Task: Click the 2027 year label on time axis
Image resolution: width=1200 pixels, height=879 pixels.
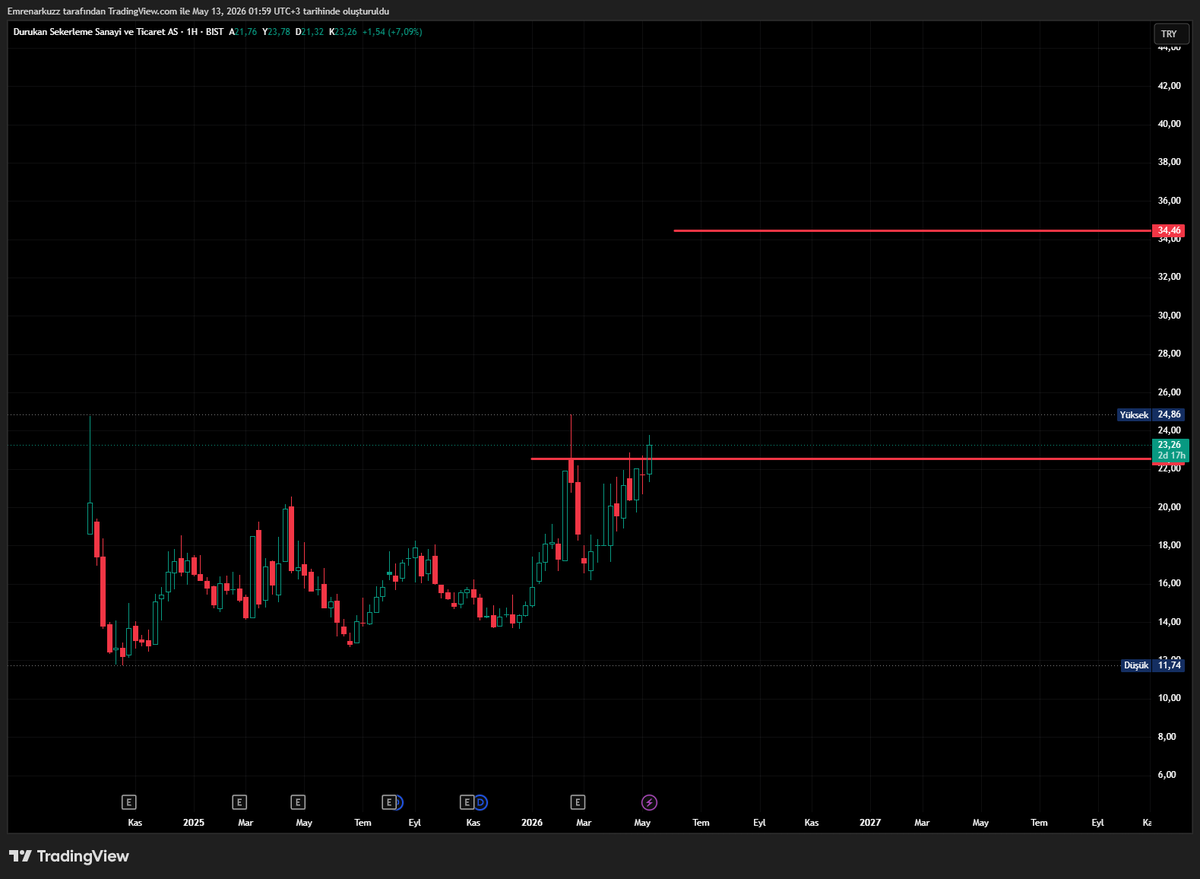Action: [x=870, y=822]
